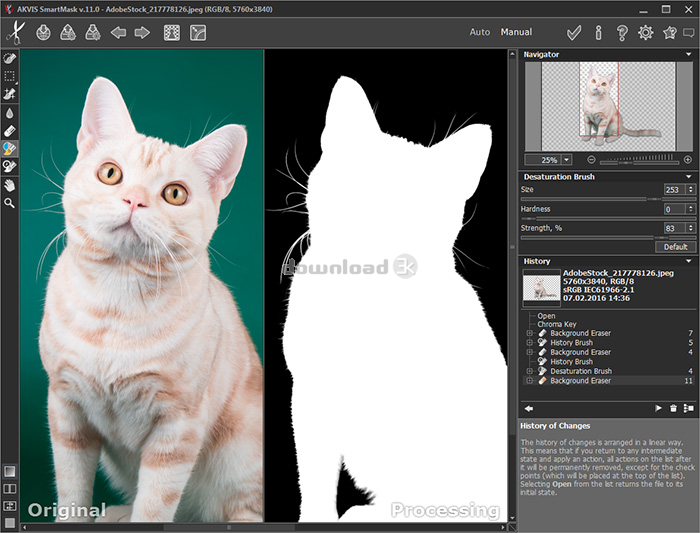The image size is (700, 533).
Task: Open Preferences with the gear icon
Action: point(646,33)
